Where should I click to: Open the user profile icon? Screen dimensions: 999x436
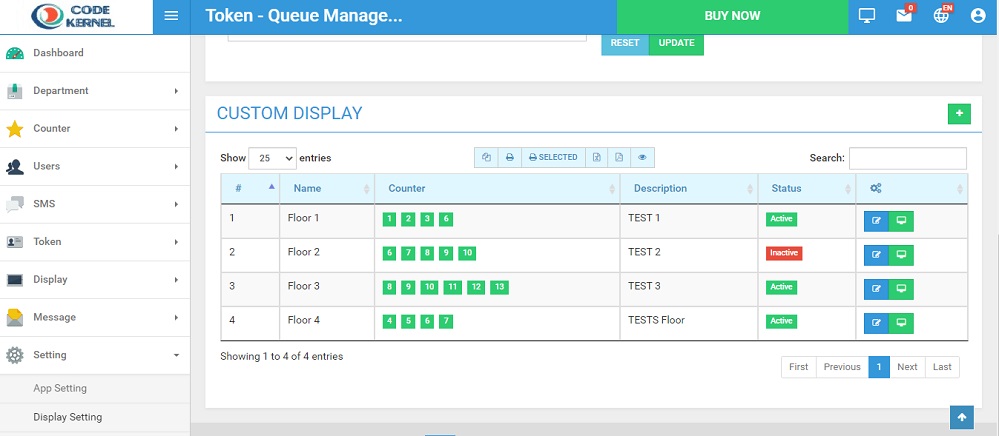978,16
